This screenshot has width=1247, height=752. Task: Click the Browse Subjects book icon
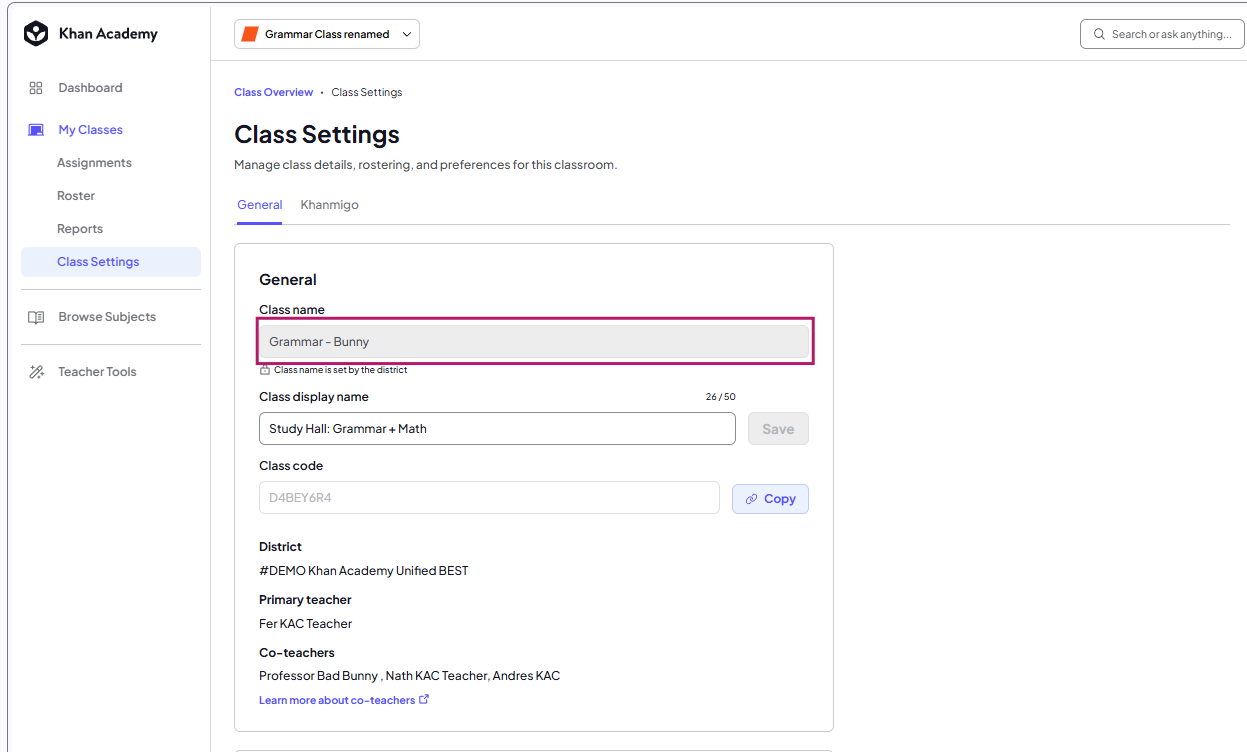click(x=36, y=317)
